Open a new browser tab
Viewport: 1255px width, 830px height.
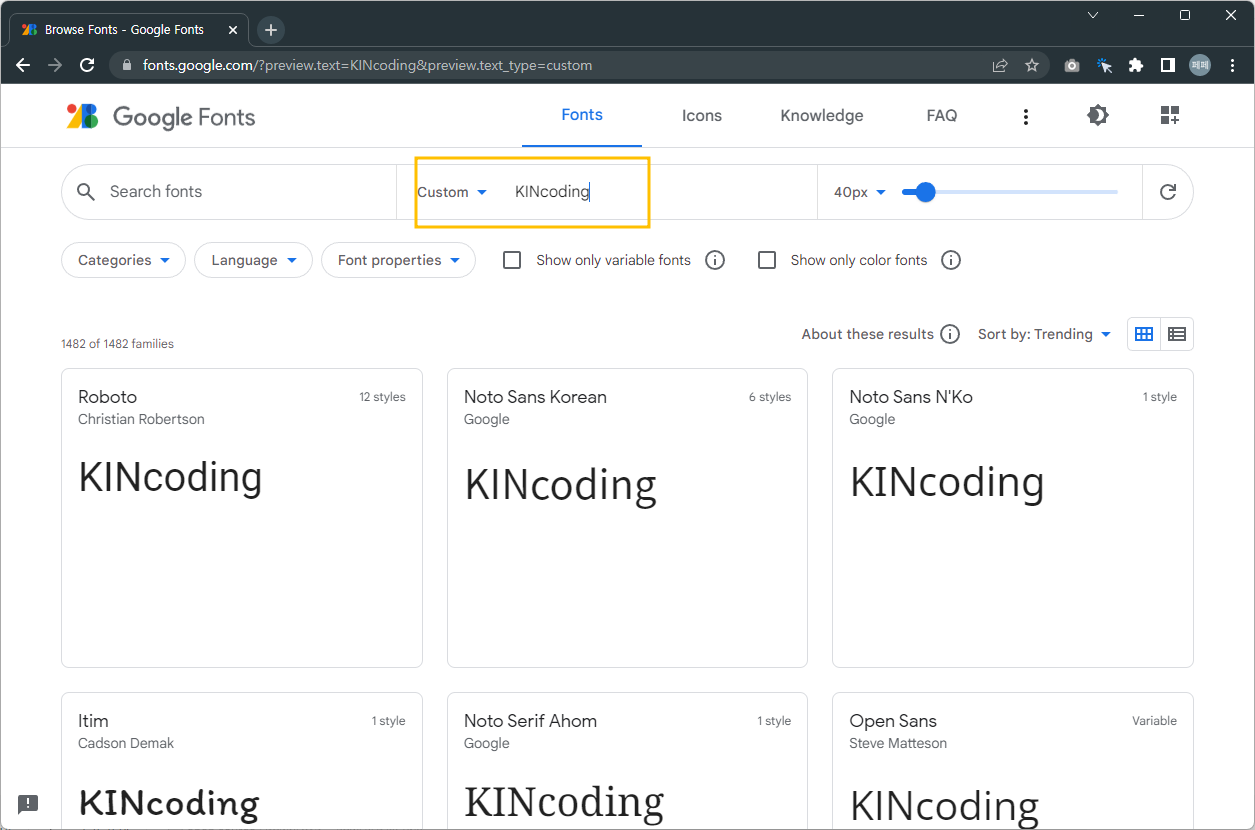pyautogui.click(x=271, y=30)
